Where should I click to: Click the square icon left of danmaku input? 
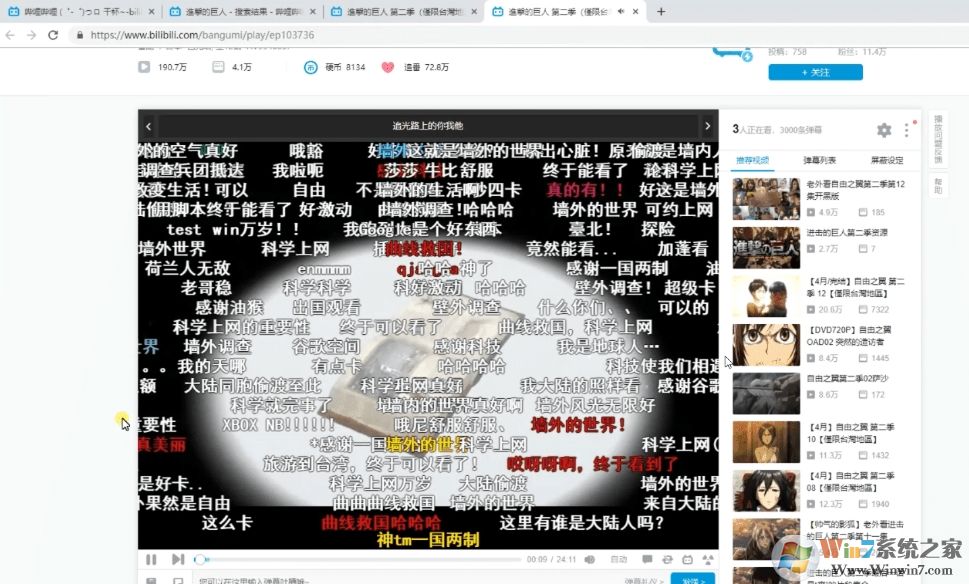(178, 581)
